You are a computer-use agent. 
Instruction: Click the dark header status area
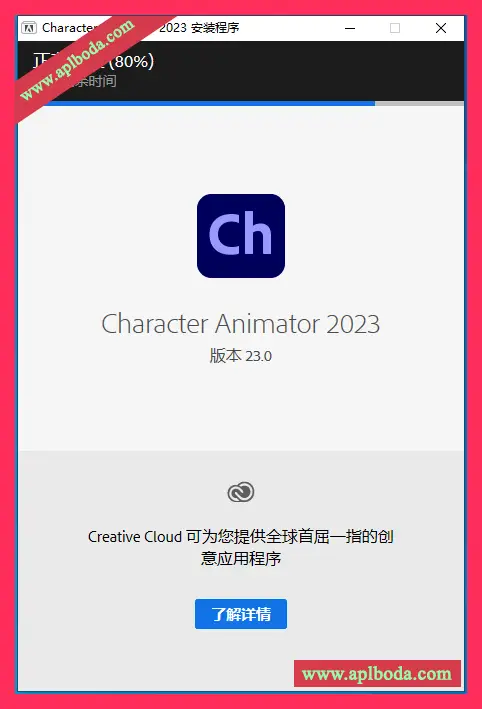click(241, 71)
